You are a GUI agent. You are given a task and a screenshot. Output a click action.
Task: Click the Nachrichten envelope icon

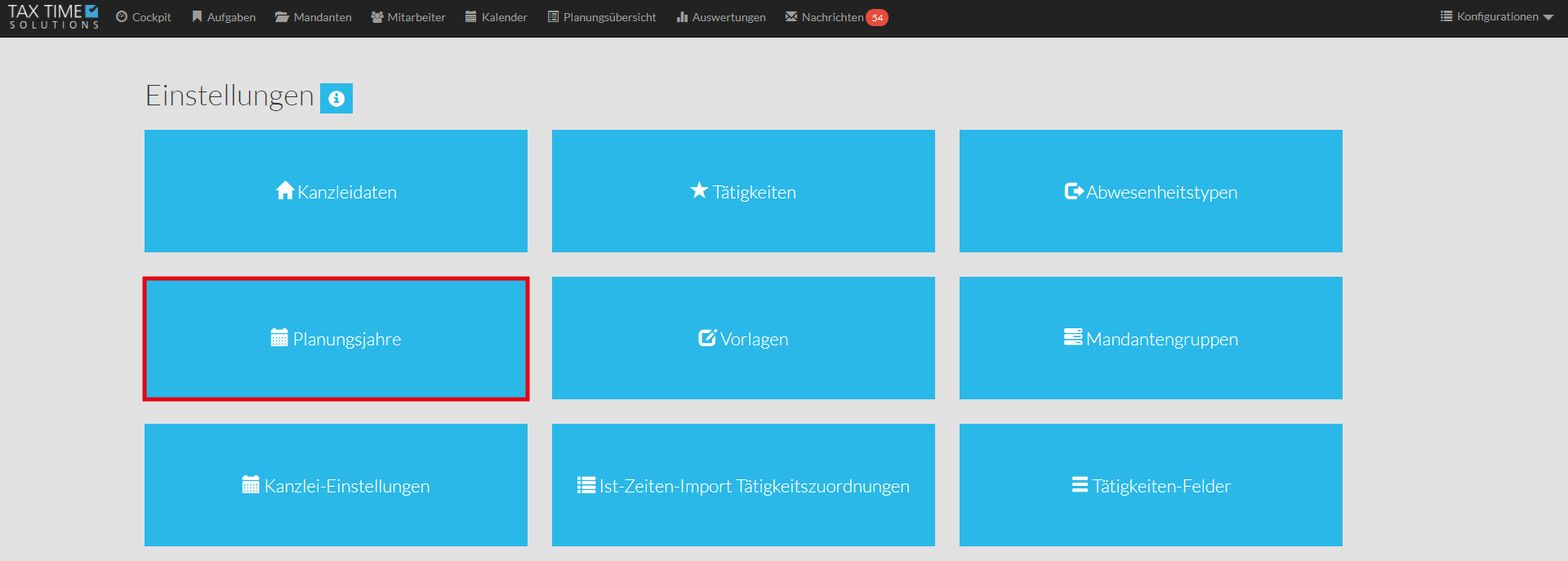(791, 16)
